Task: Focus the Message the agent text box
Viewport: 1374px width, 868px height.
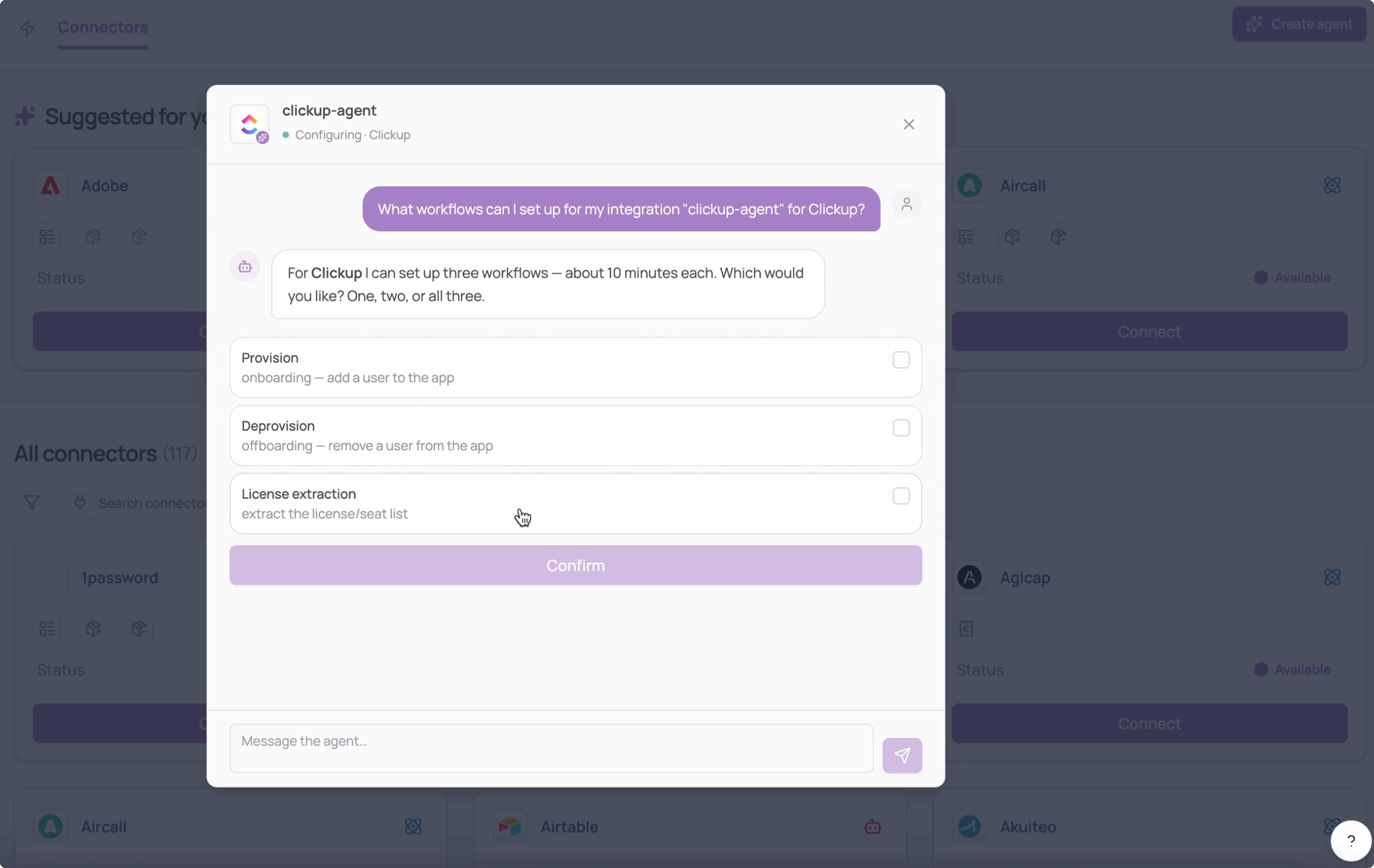Action: (x=551, y=748)
